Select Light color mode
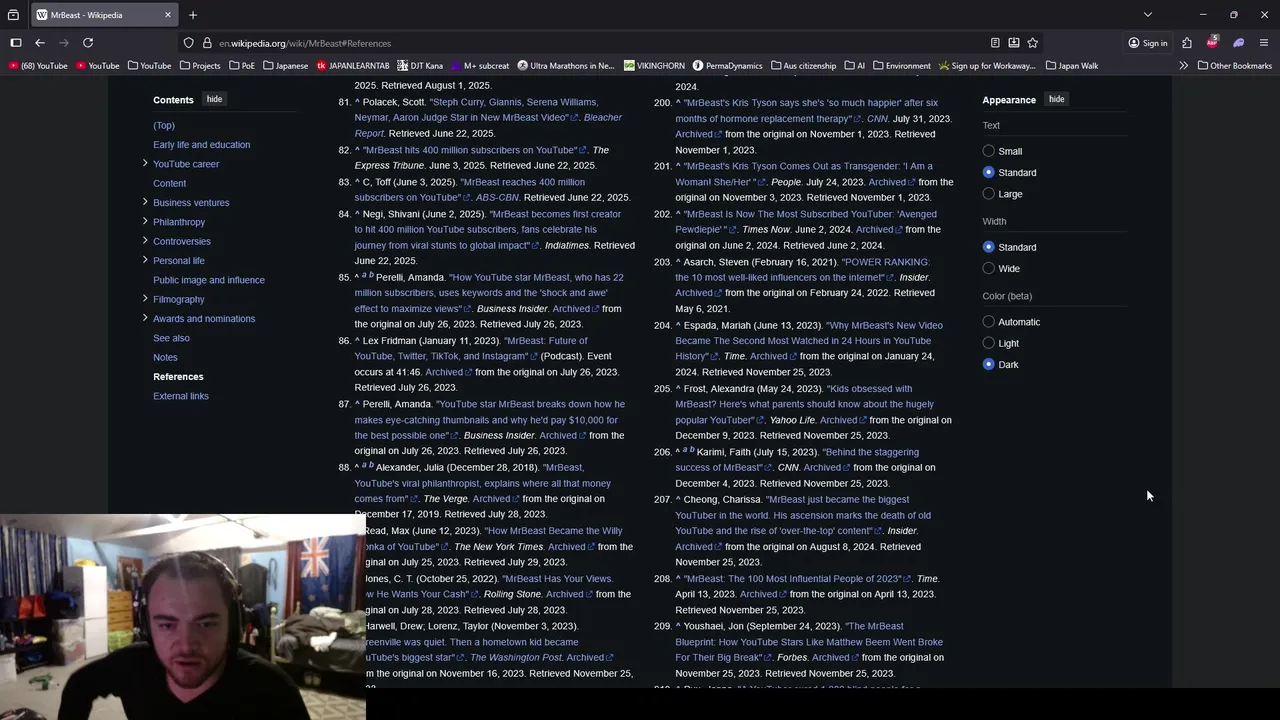Viewport: 1280px width, 720px height. point(989,343)
